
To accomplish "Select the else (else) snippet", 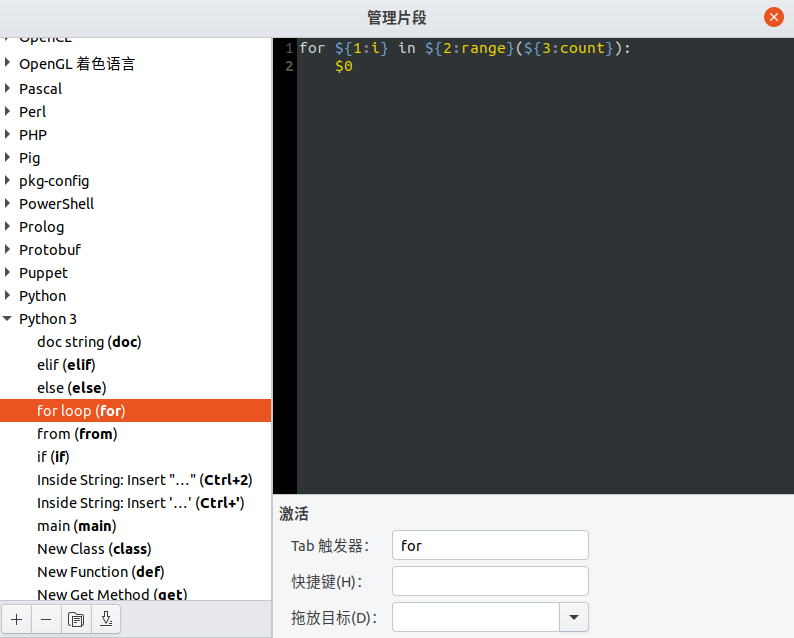I will [x=72, y=388].
